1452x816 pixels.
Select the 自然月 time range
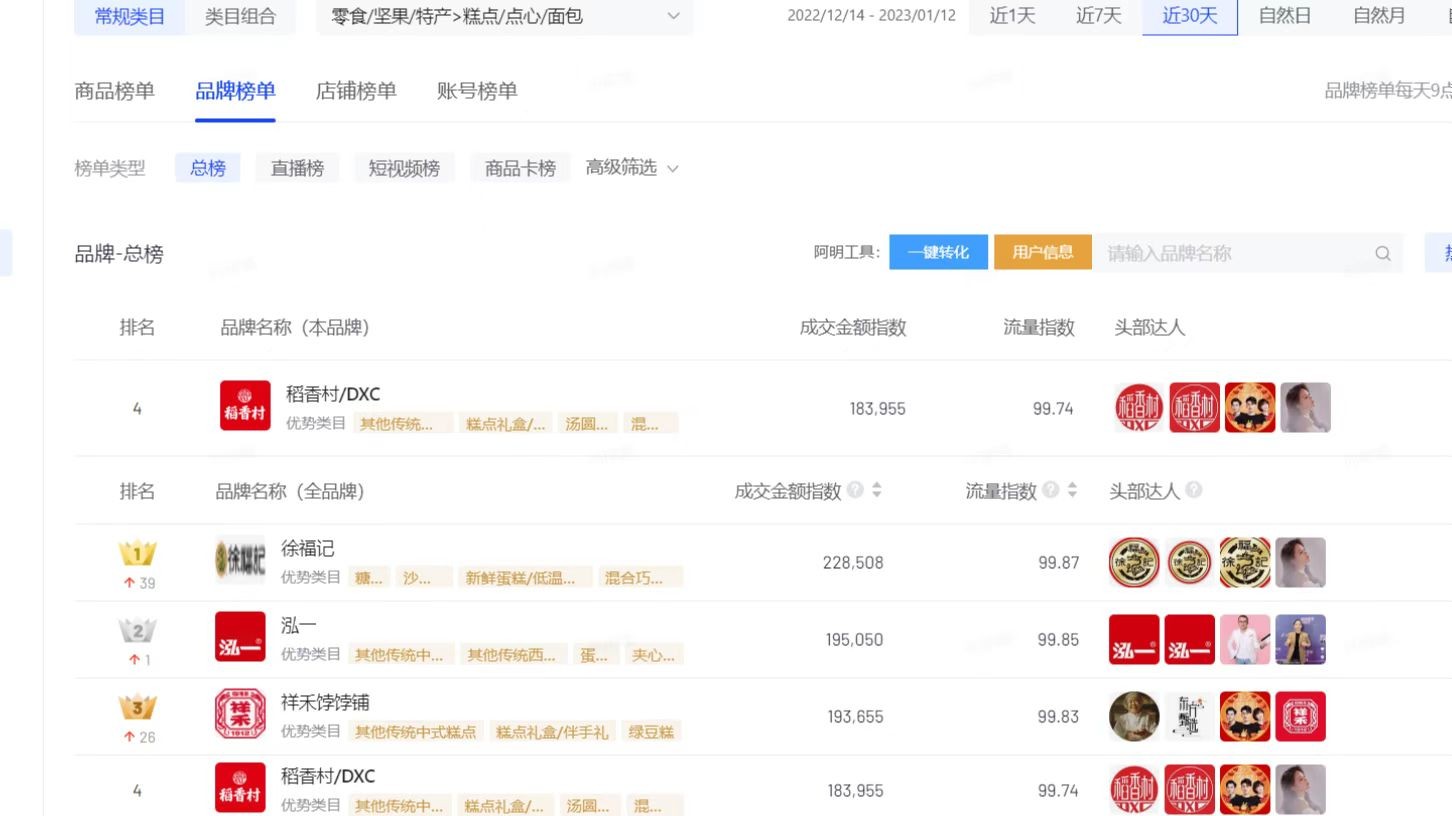(x=1378, y=16)
